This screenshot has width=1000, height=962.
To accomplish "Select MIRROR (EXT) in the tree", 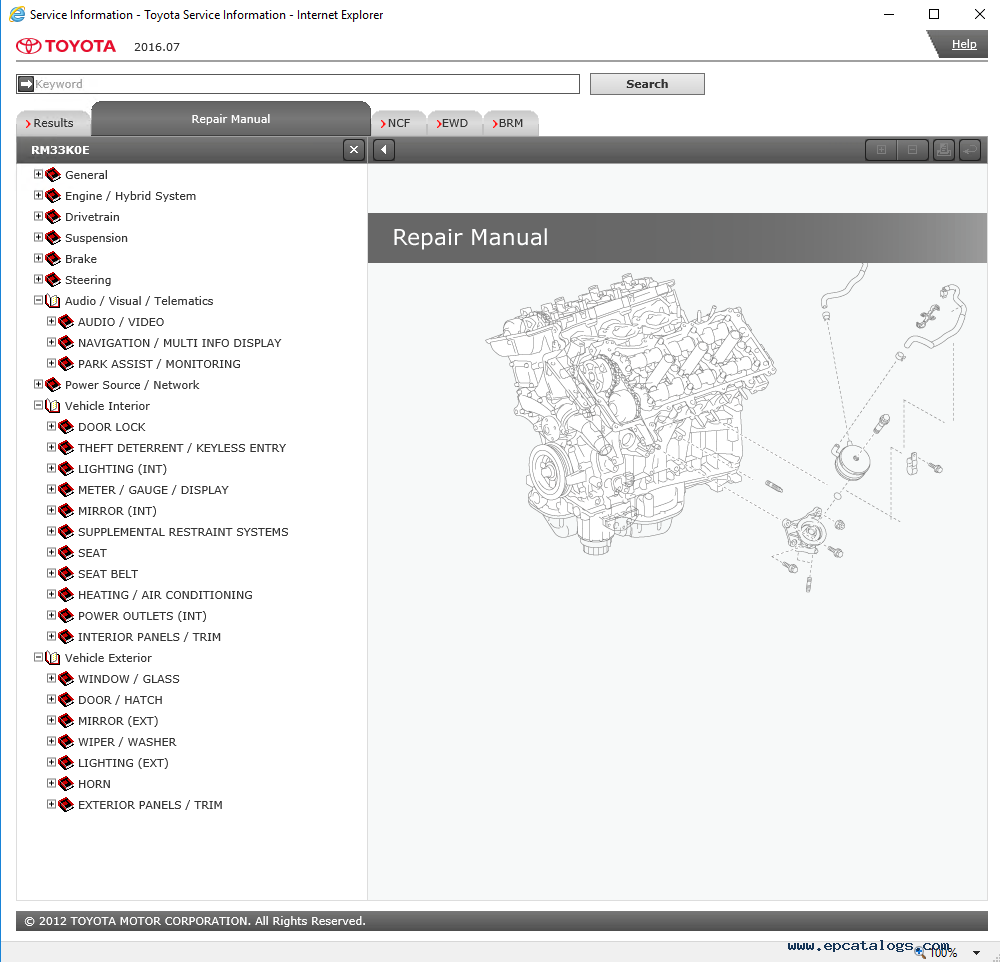I will 118,721.
